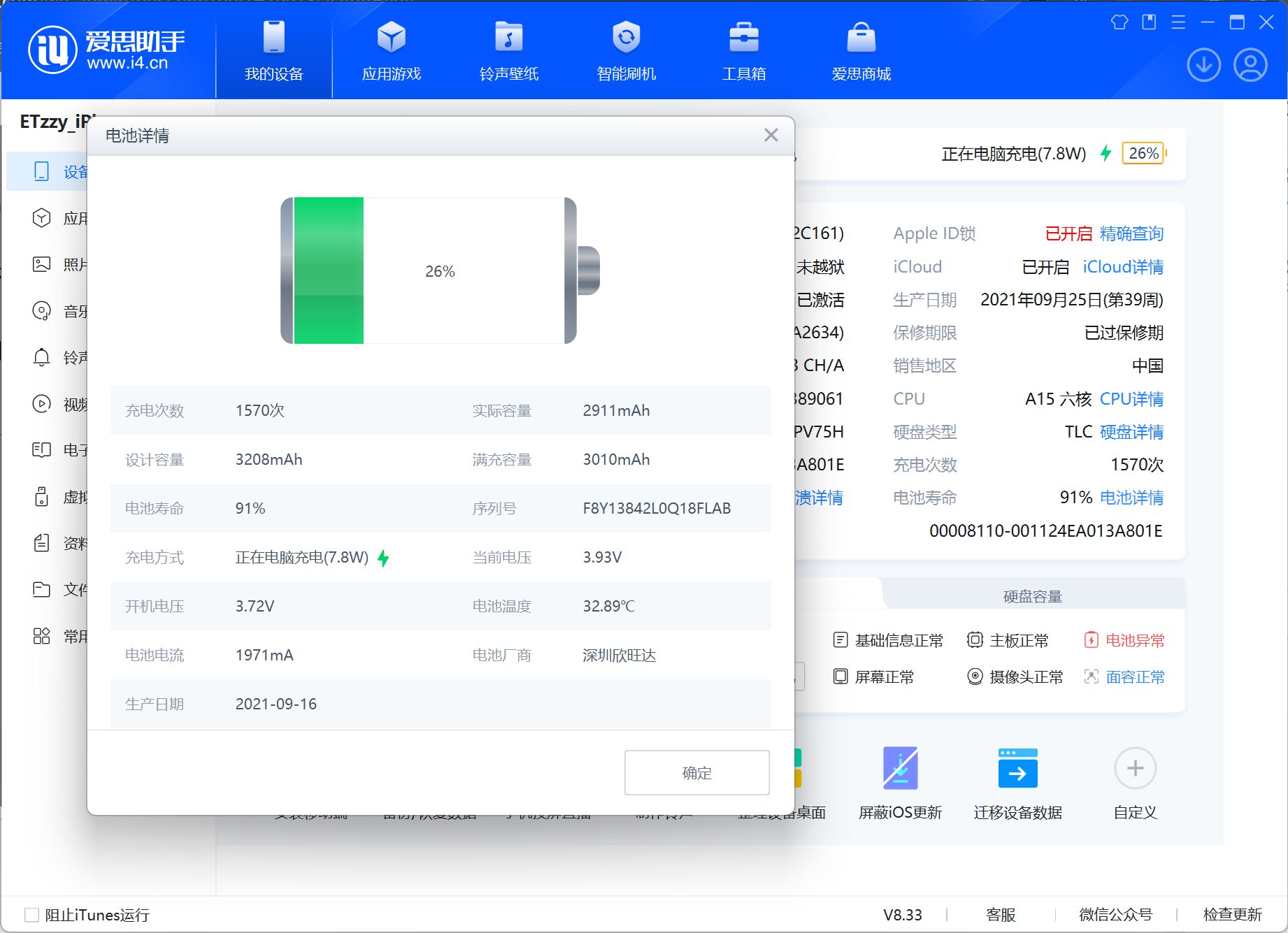Click 精确查询 link for Apple ID lock
Image resolution: width=1288 pixels, height=933 pixels.
pos(1131,233)
